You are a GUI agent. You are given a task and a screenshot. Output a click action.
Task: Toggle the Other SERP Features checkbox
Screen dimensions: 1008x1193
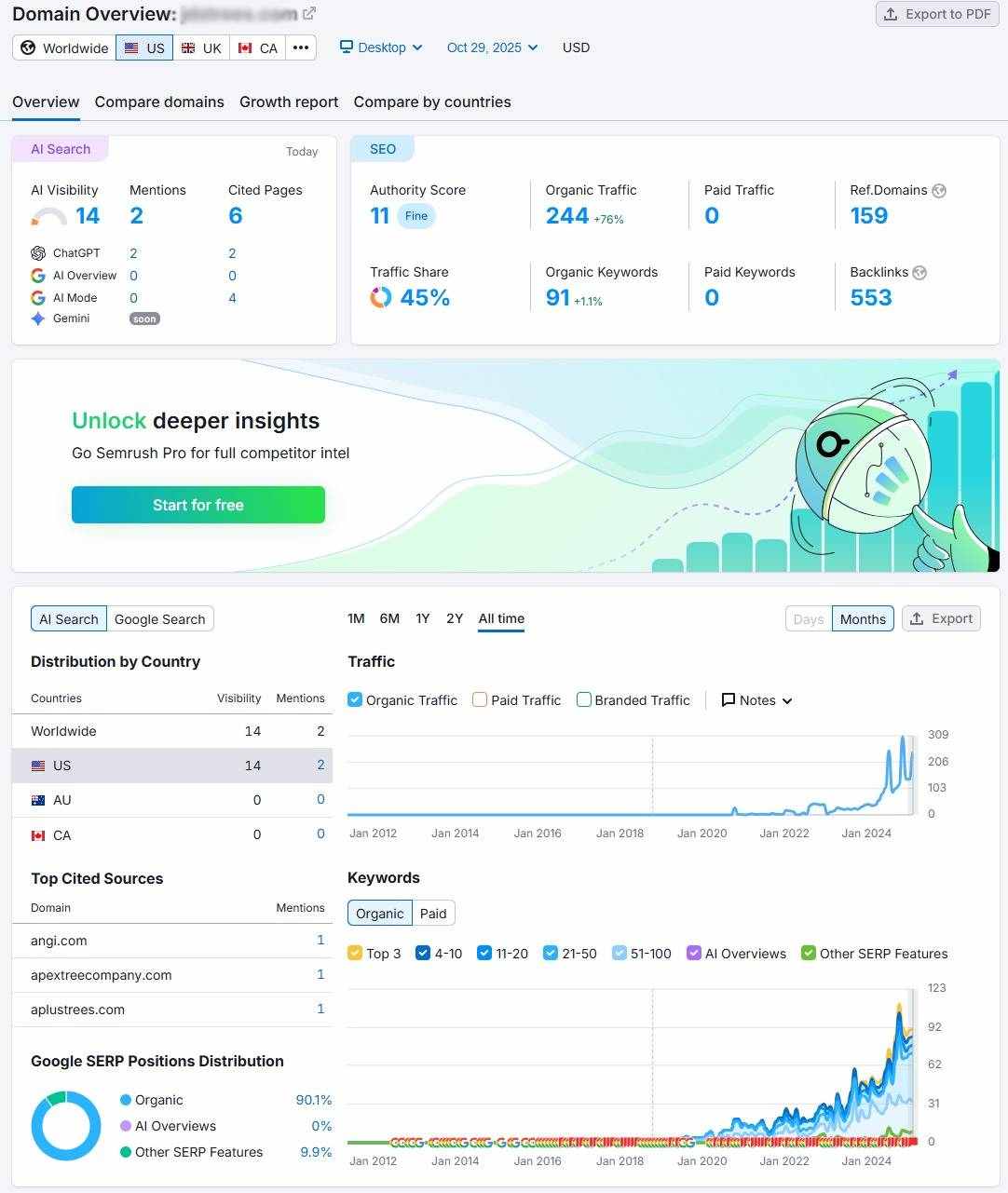click(809, 953)
